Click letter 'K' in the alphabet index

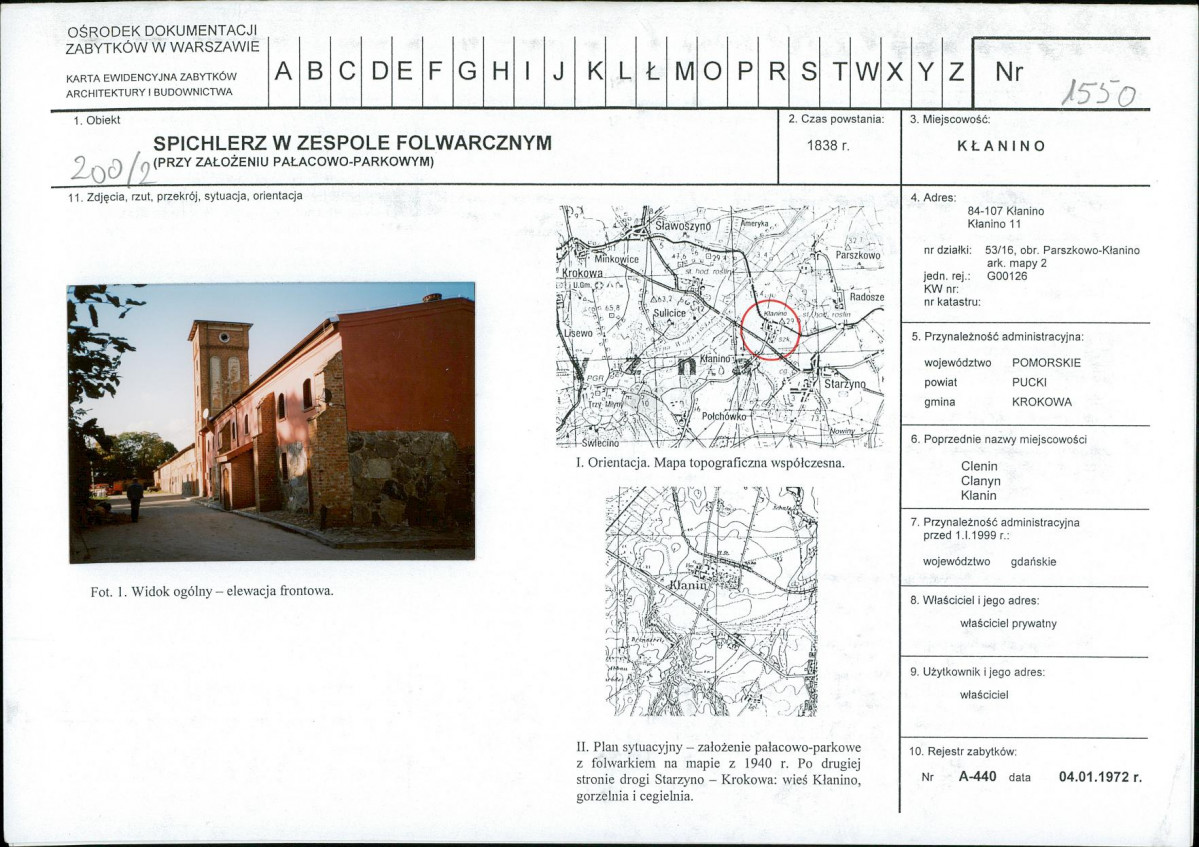pos(593,72)
